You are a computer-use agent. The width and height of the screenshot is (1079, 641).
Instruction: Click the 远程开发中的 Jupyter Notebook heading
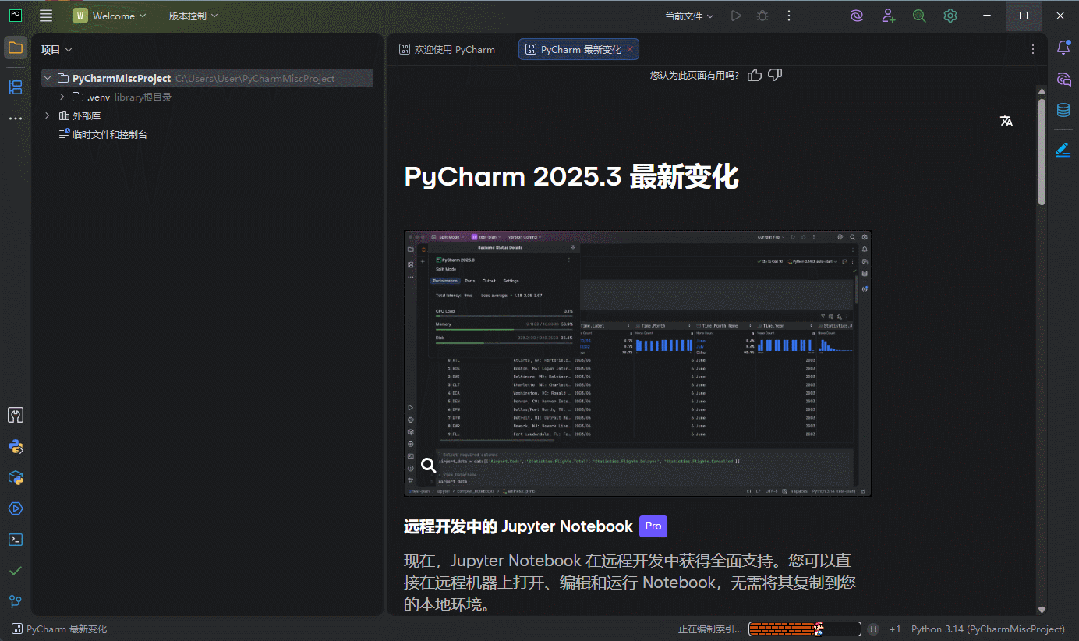(x=518, y=527)
